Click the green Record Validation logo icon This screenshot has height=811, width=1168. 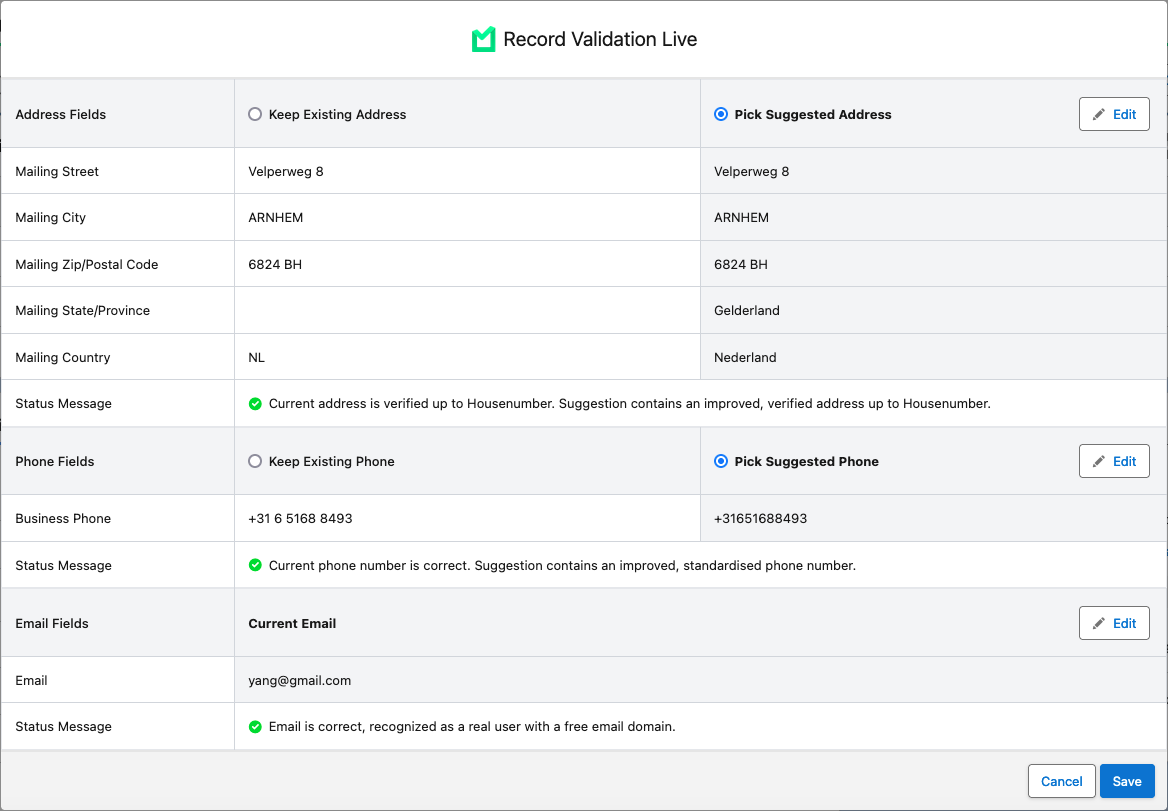[x=483, y=39]
